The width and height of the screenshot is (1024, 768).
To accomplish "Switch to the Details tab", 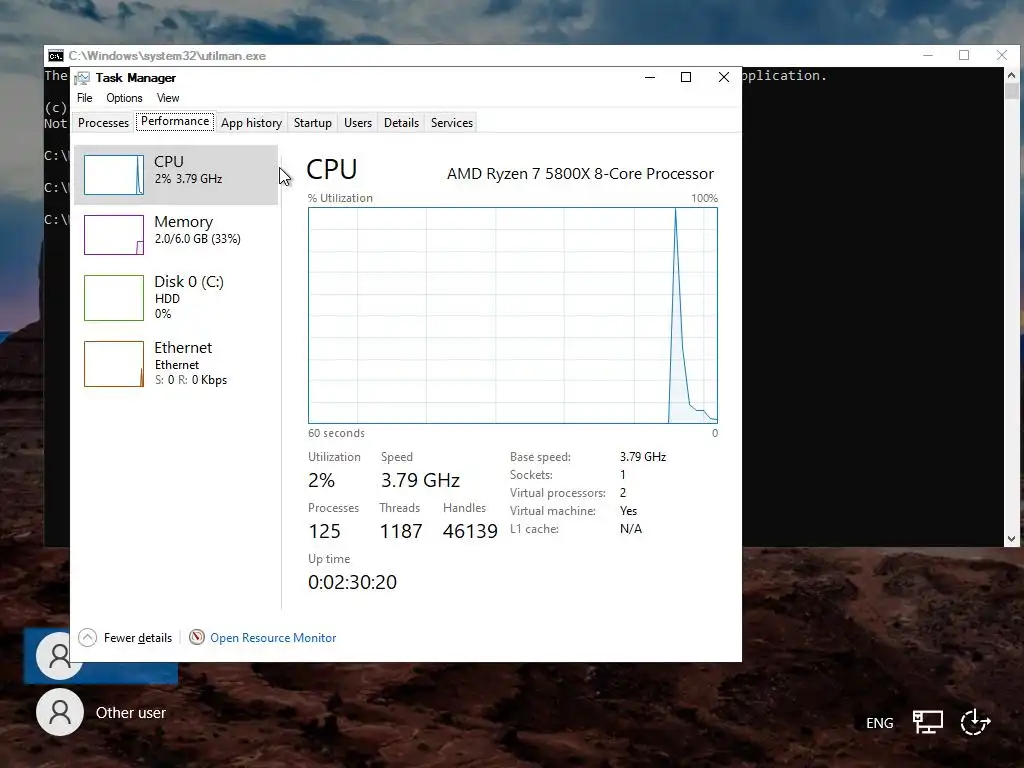I will (x=402, y=123).
